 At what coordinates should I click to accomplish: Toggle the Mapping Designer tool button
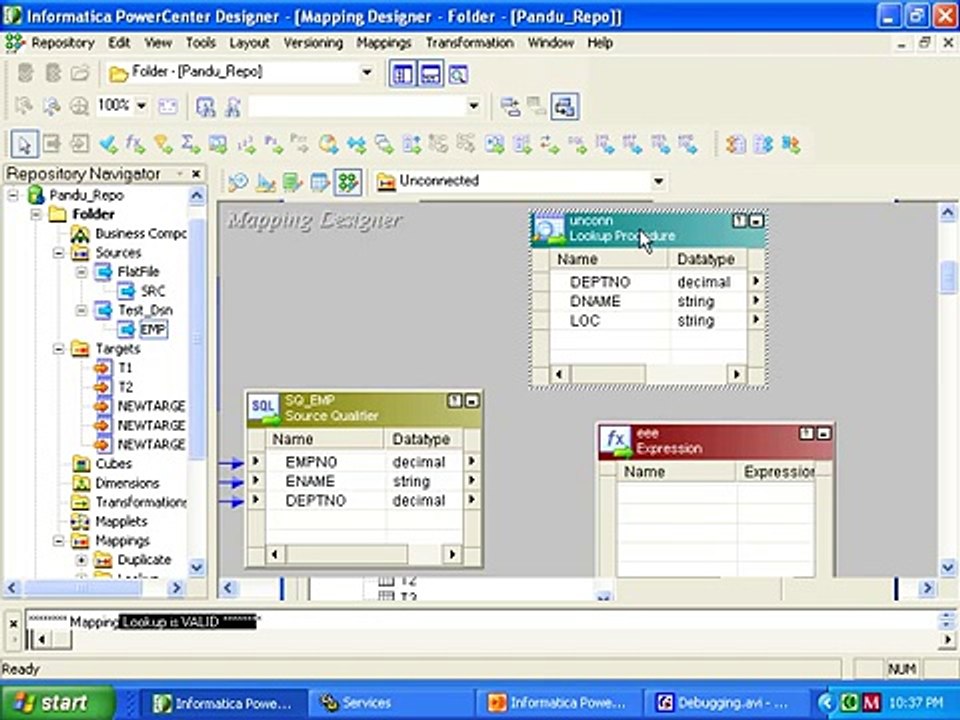(348, 182)
